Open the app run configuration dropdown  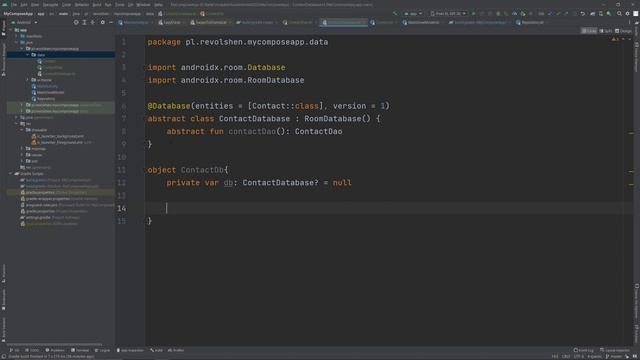coord(413,13)
